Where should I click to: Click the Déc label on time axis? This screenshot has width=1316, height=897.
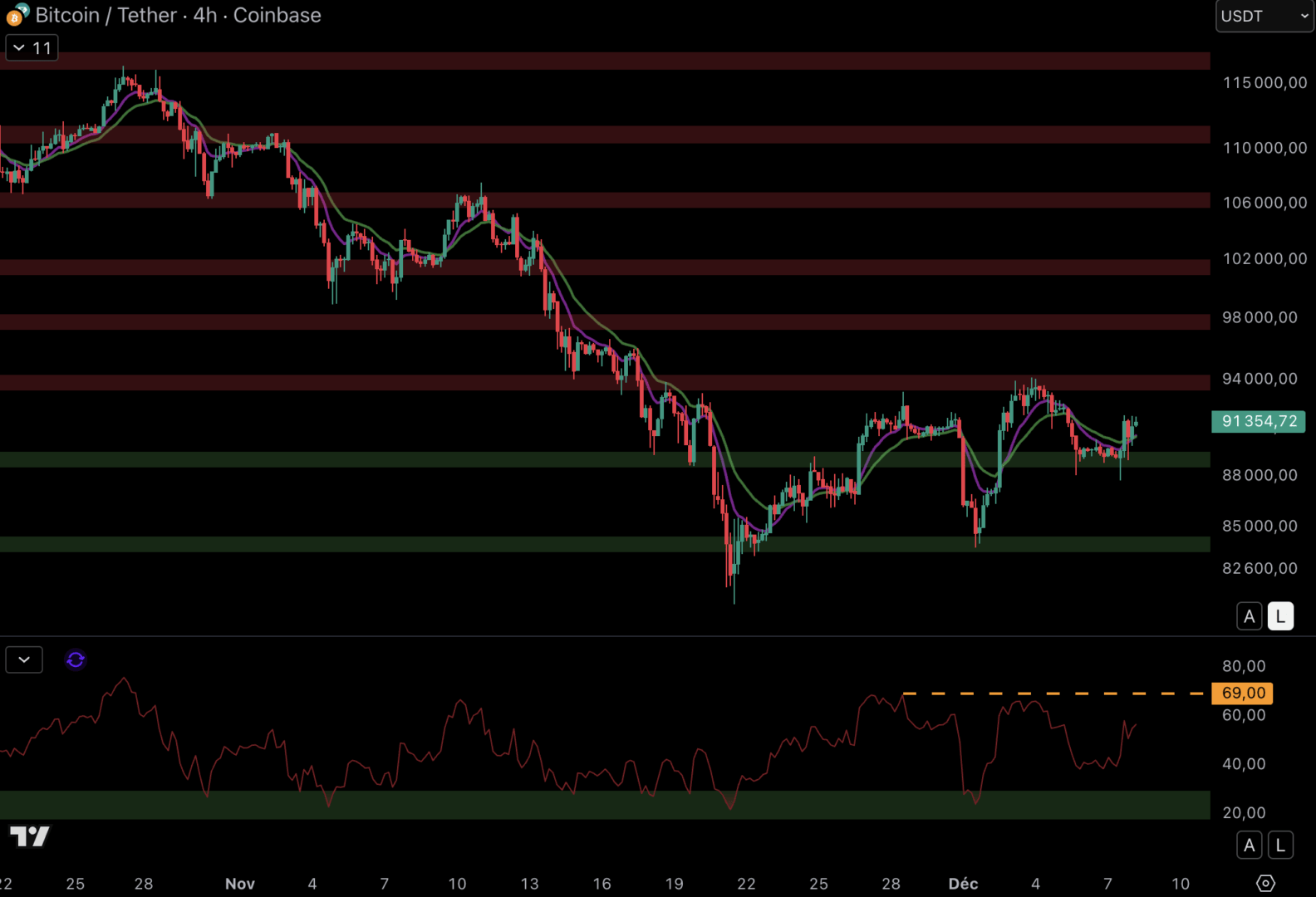pyautogui.click(x=963, y=884)
